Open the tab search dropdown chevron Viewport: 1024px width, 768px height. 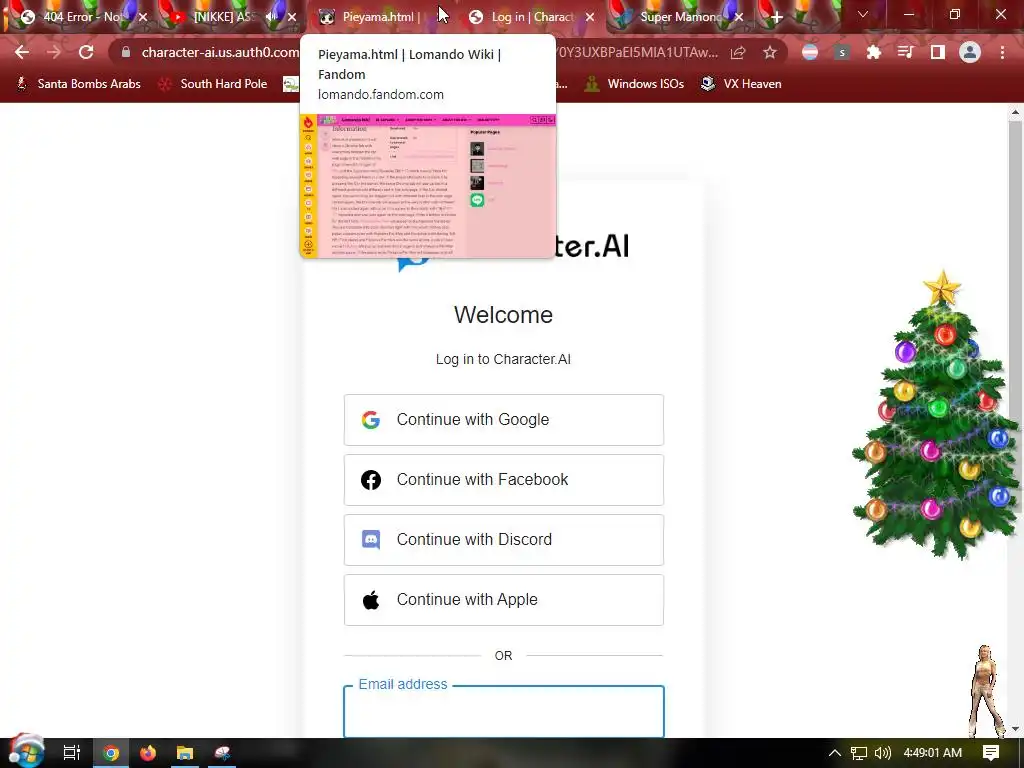point(863,14)
